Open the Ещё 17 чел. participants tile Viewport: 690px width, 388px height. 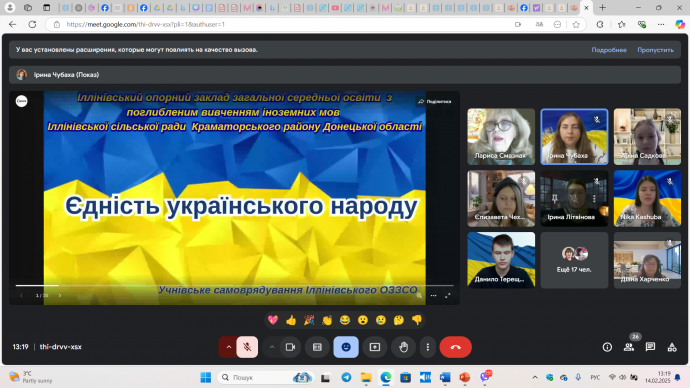tap(574, 260)
